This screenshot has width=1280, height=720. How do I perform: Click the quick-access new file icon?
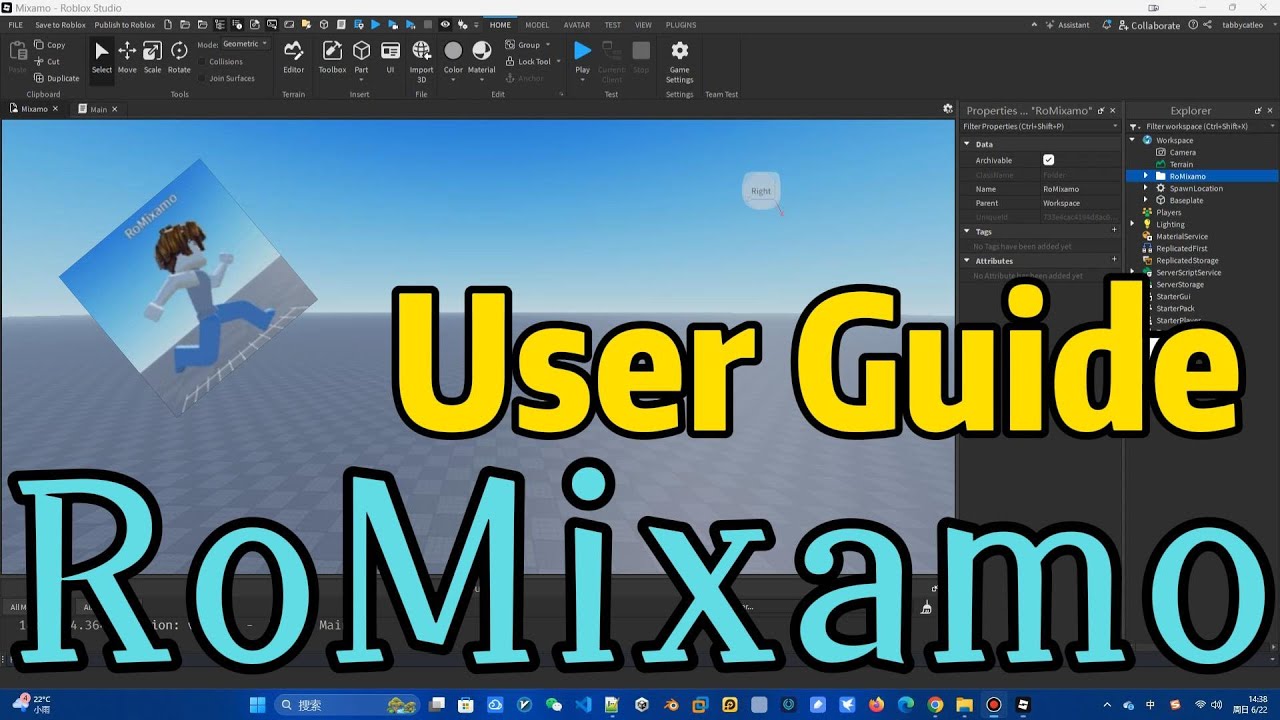click(167, 24)
